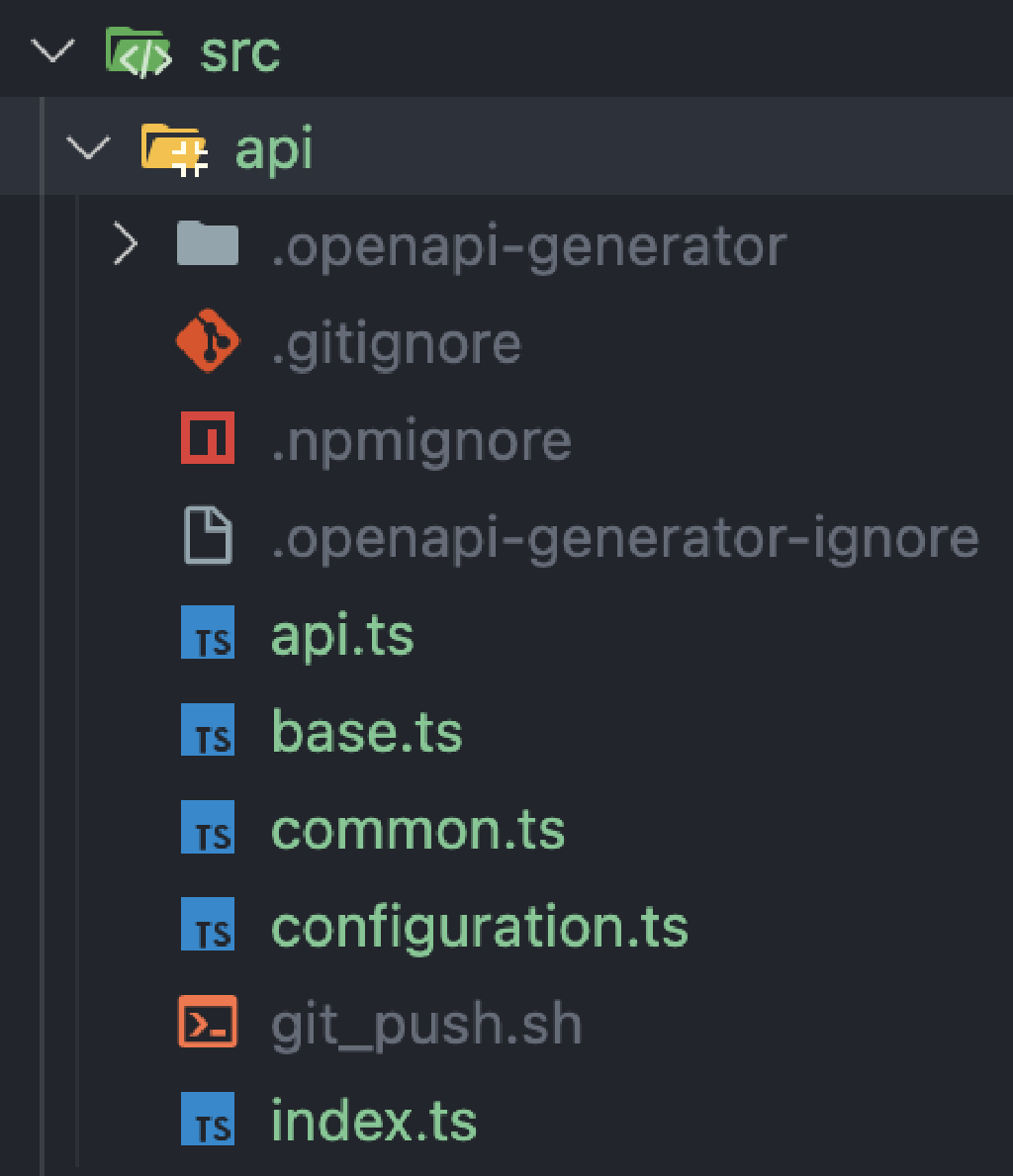Expand the .openapi-generator folder
Image resolution: width=1013 pixels, height=1176 pixels.
click(125, 244)
